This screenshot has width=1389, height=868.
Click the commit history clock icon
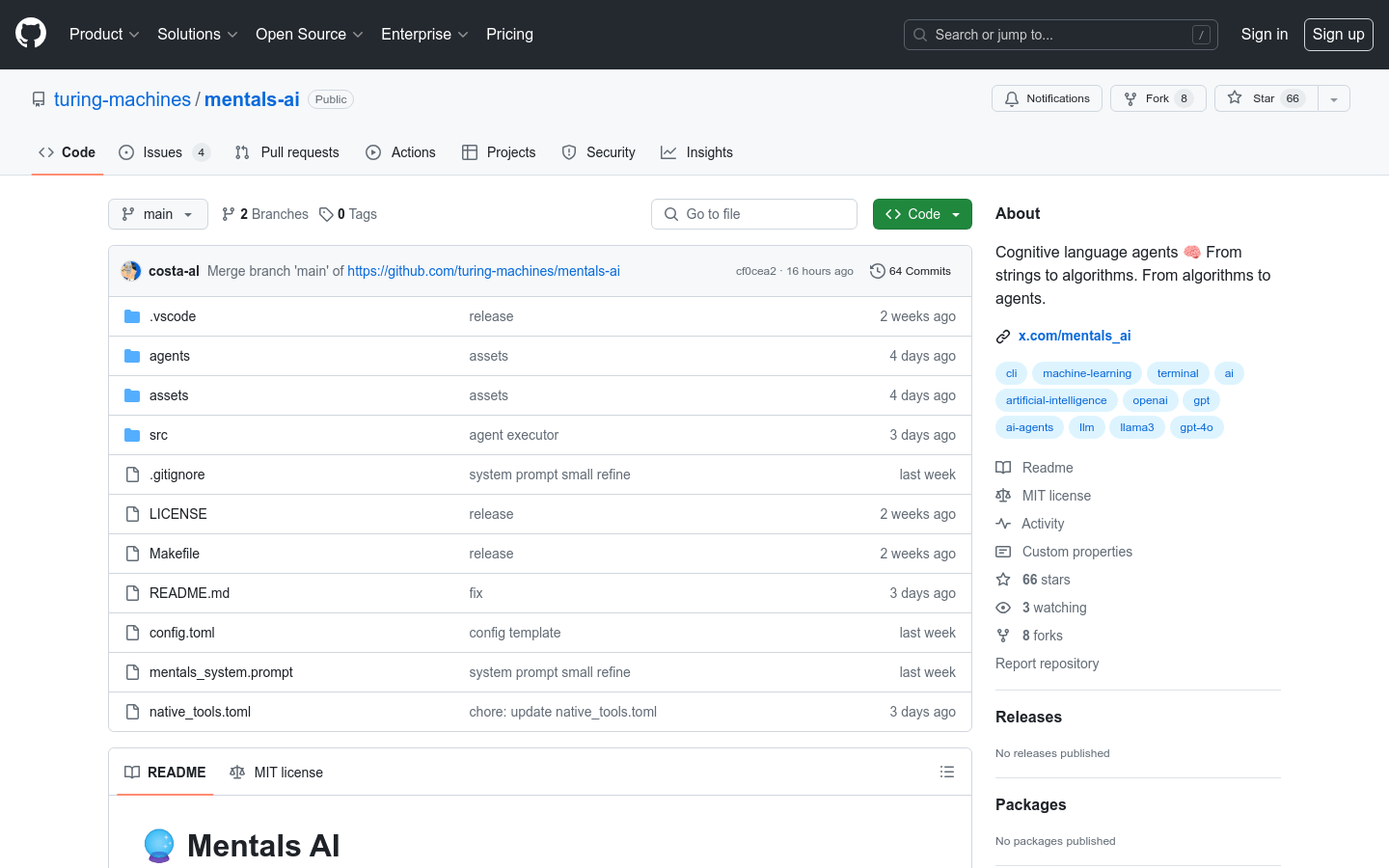(878, 271)
